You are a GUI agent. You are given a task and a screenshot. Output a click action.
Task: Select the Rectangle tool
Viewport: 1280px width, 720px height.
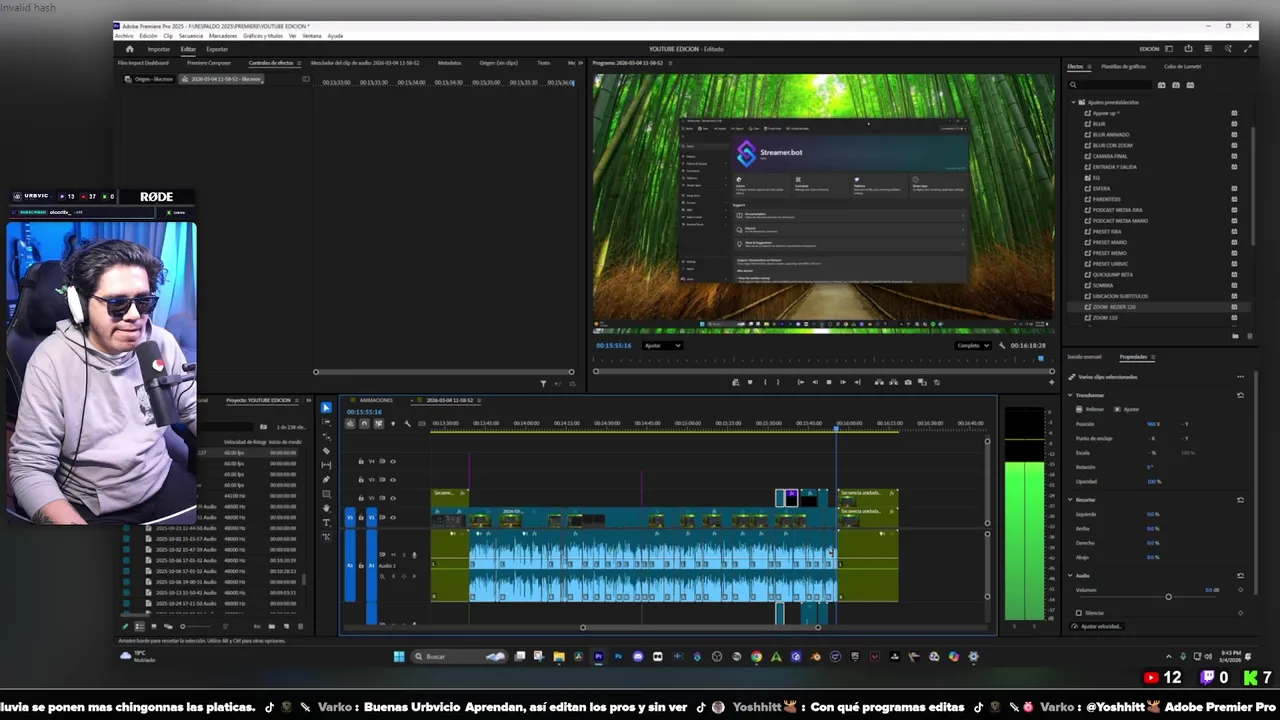click(x=326, y=494)
